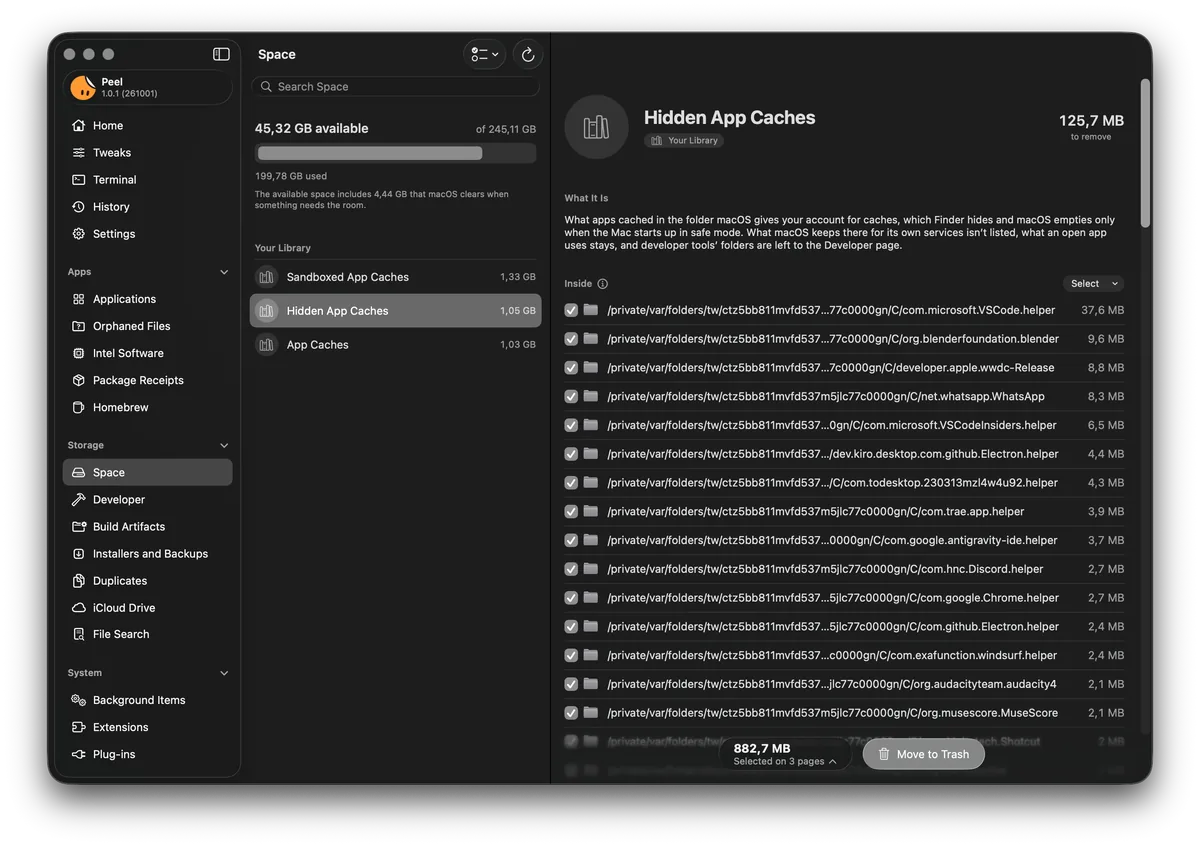1200x847 pixels.
Task: Click the org.audacityteam.audacity4 folder path
Action: (832, 684)
